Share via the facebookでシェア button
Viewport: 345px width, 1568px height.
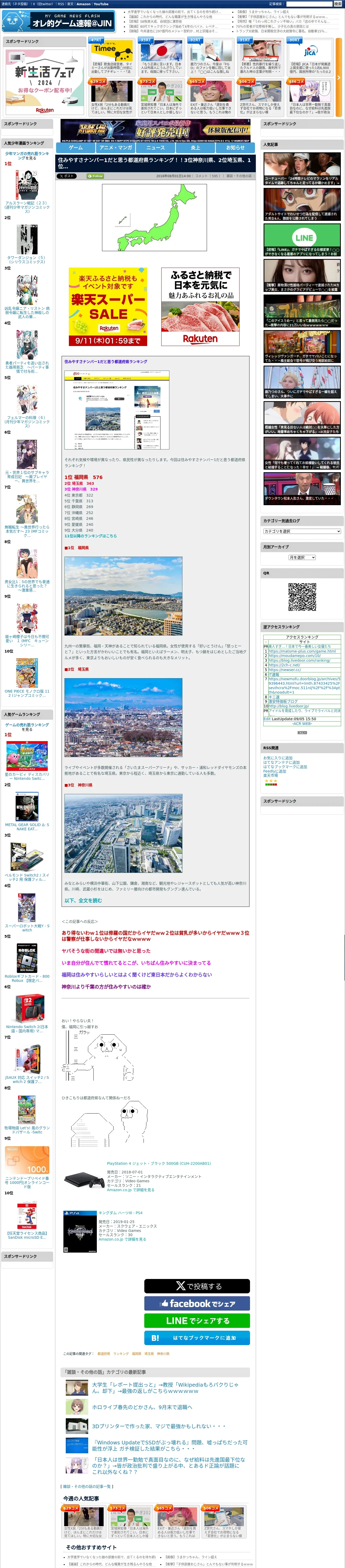197,1303
